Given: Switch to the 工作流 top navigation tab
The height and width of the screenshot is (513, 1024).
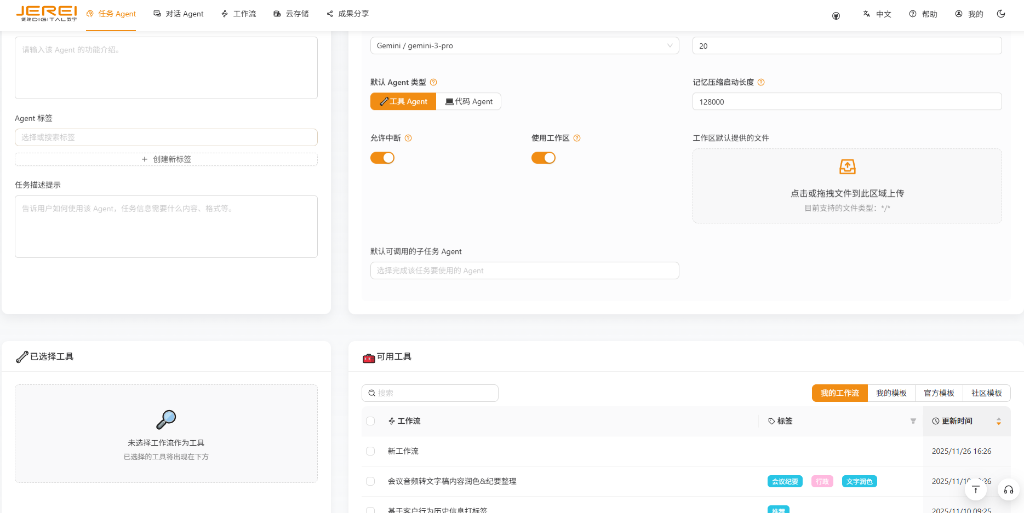Looking at the screenshot, I should (238, 14).
